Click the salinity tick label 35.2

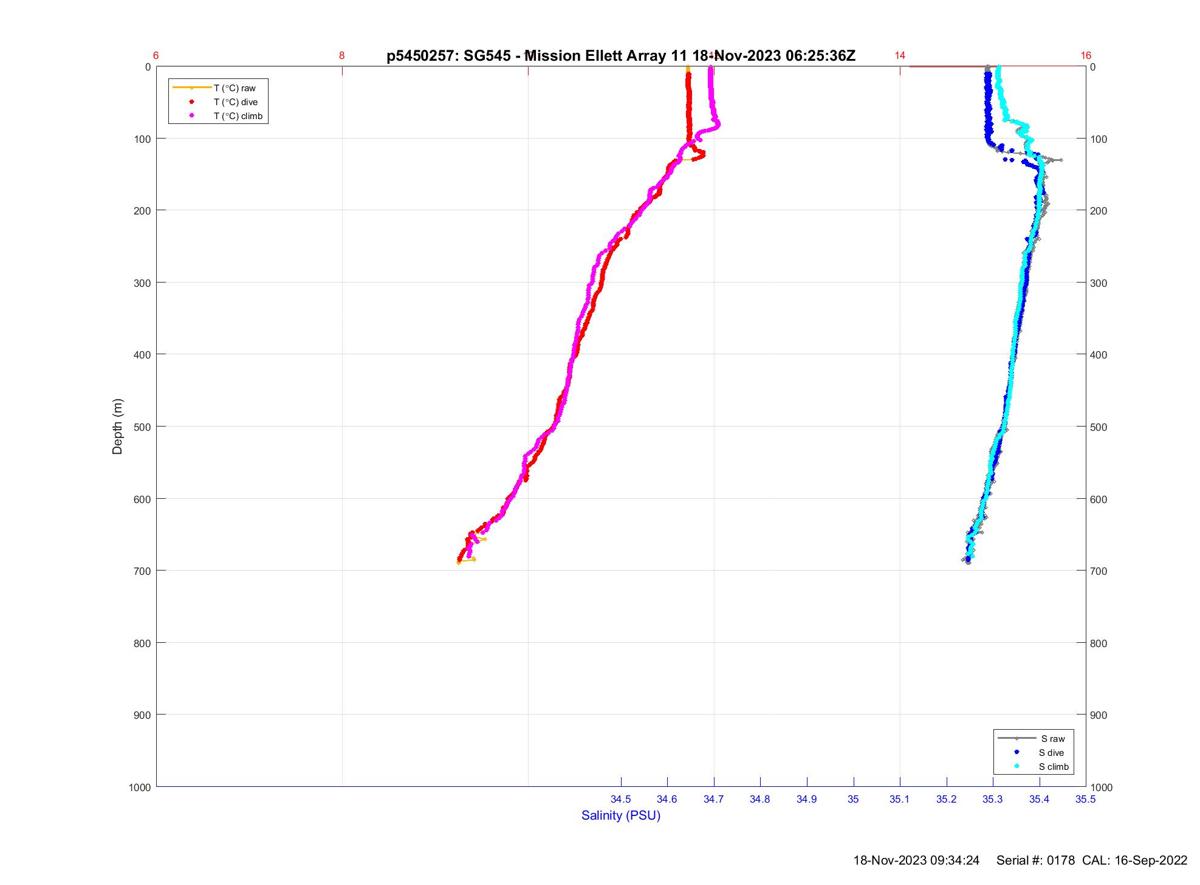tap(946, 799)
